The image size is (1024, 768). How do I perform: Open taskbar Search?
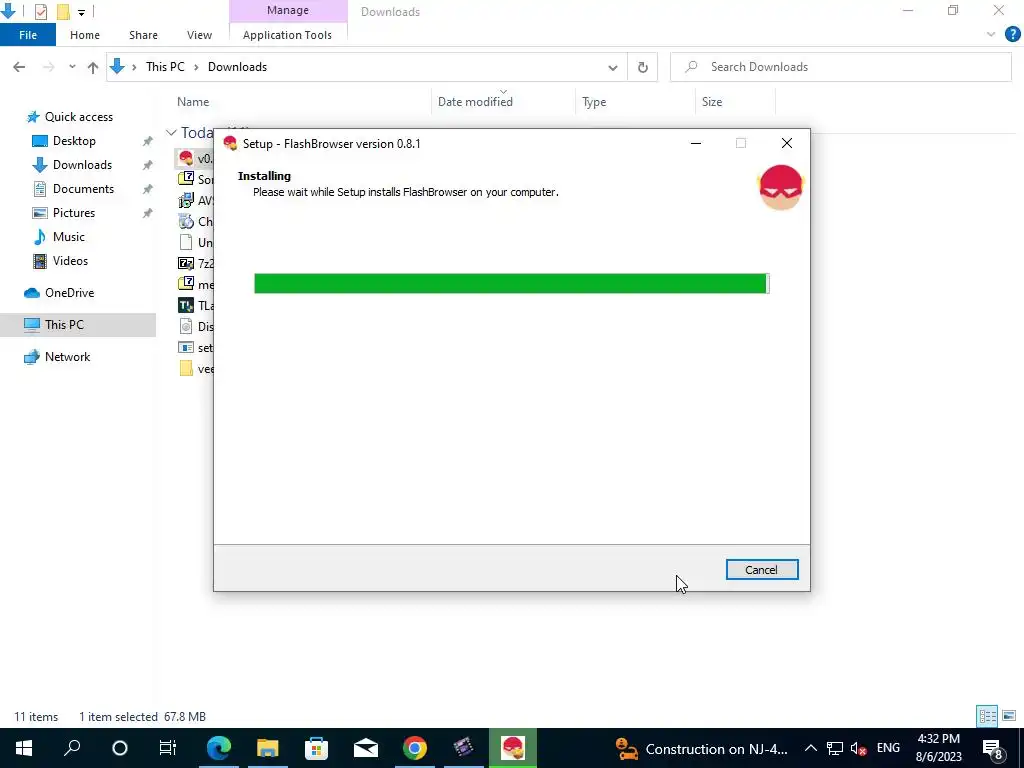tap(72, 748)
